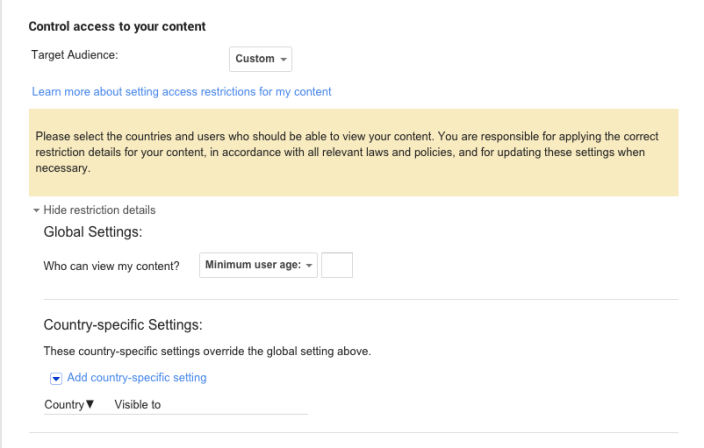Open the Minimum user age dropdown
The width and height of the screenshot is (704, 448).
258,265
